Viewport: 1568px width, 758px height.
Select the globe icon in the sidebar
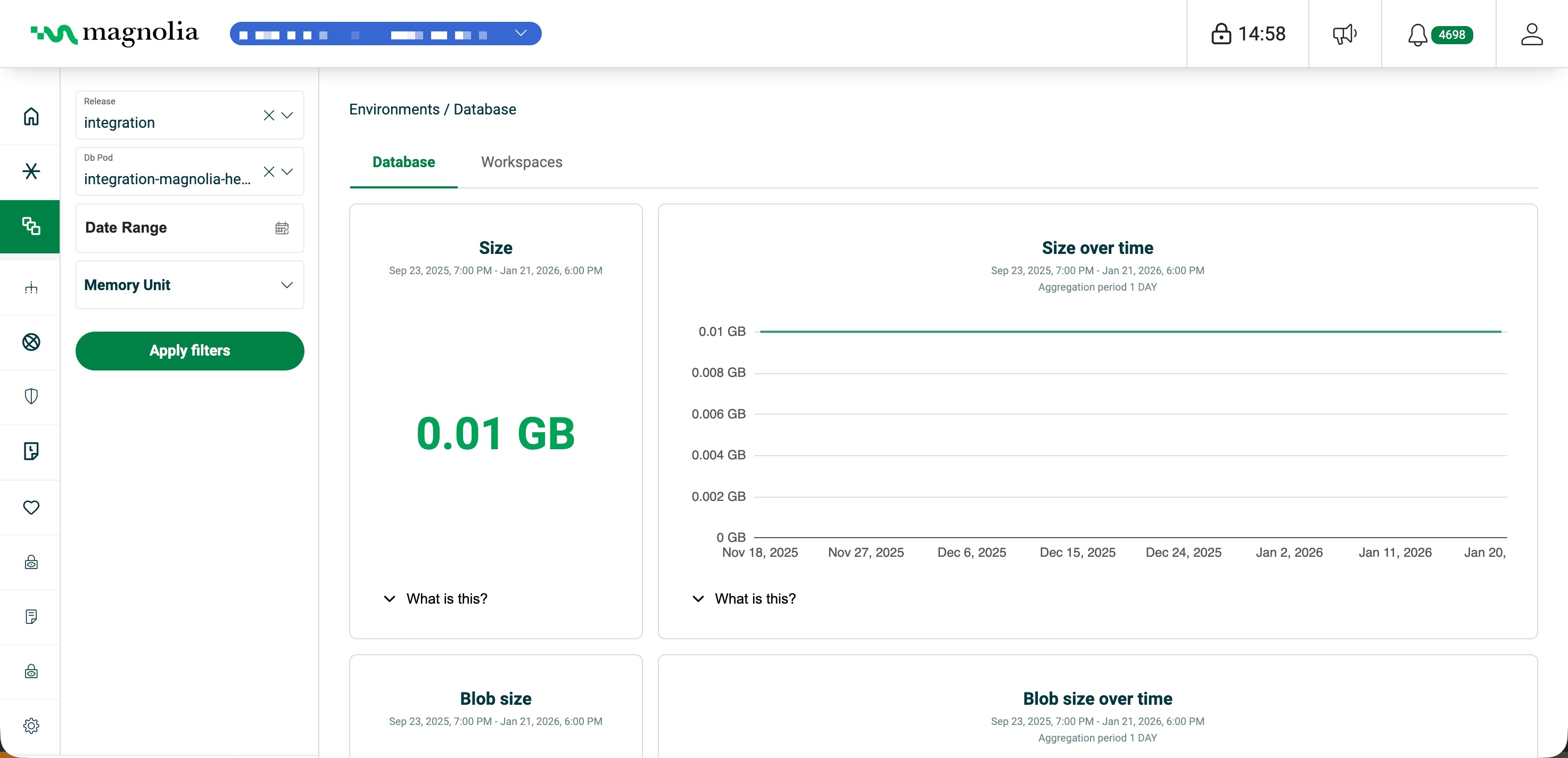[x=30, y=342]
